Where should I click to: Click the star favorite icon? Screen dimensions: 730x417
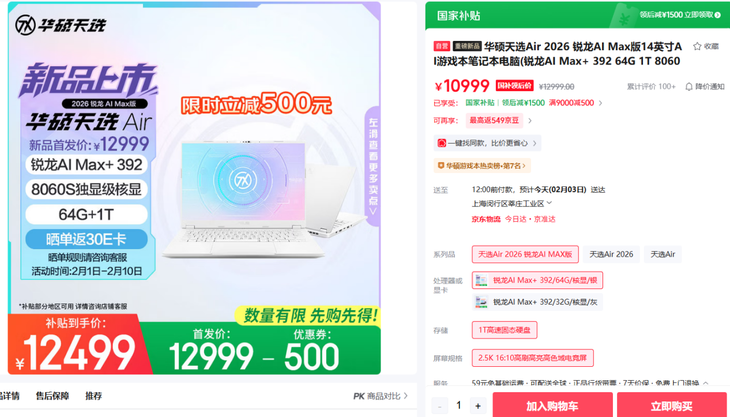tap(697, 46)
